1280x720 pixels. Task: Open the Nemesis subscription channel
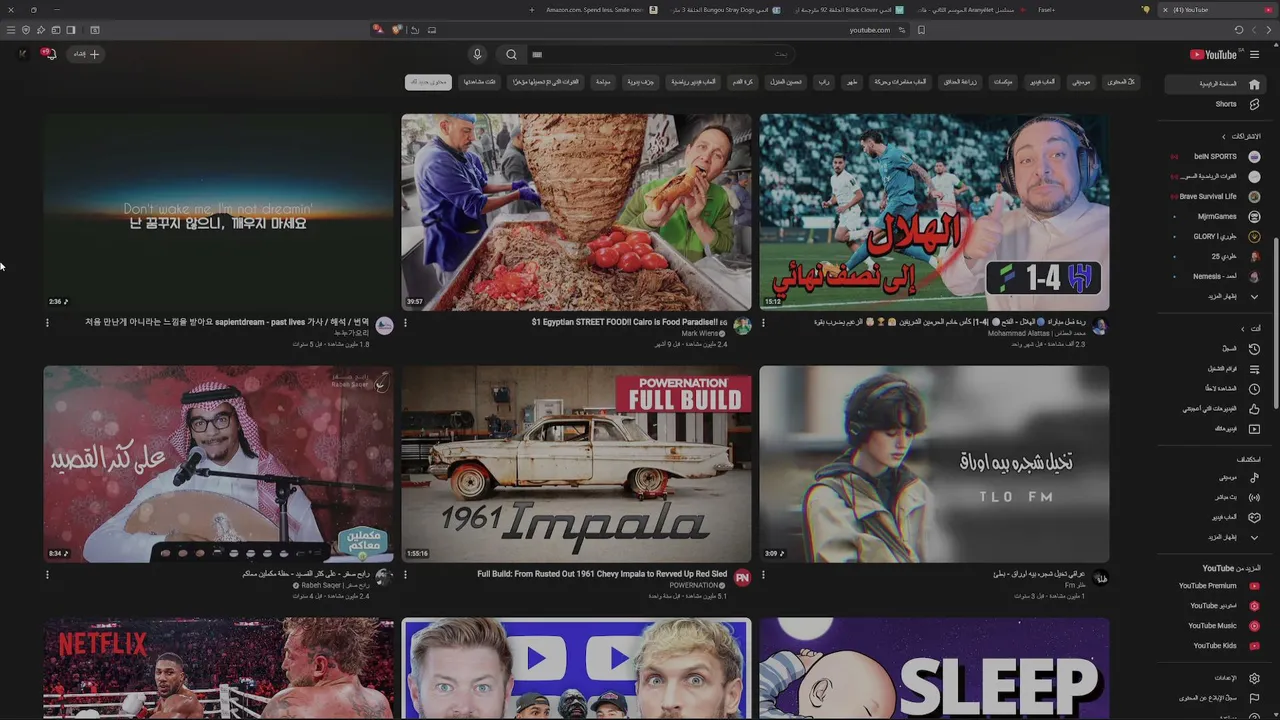[1216, 277]
